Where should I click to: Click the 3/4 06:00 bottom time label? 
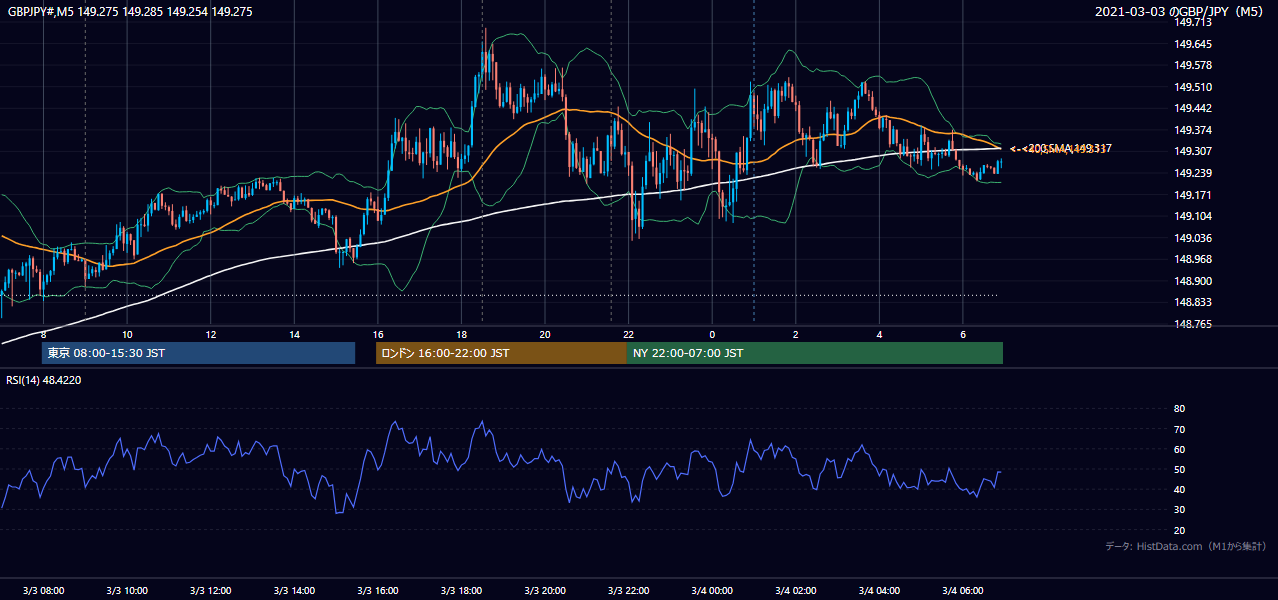pyautogui.click(x=963, y=590)
